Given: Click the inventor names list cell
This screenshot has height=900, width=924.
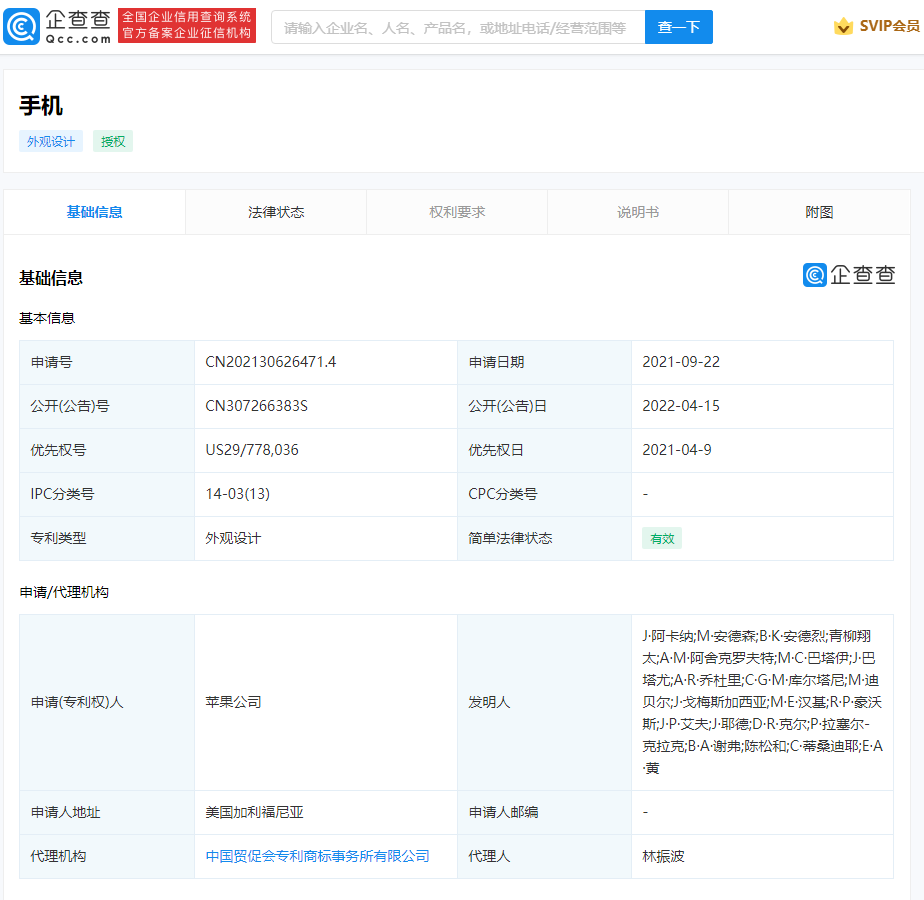Looking at the screenshot, I should point(762,702).
